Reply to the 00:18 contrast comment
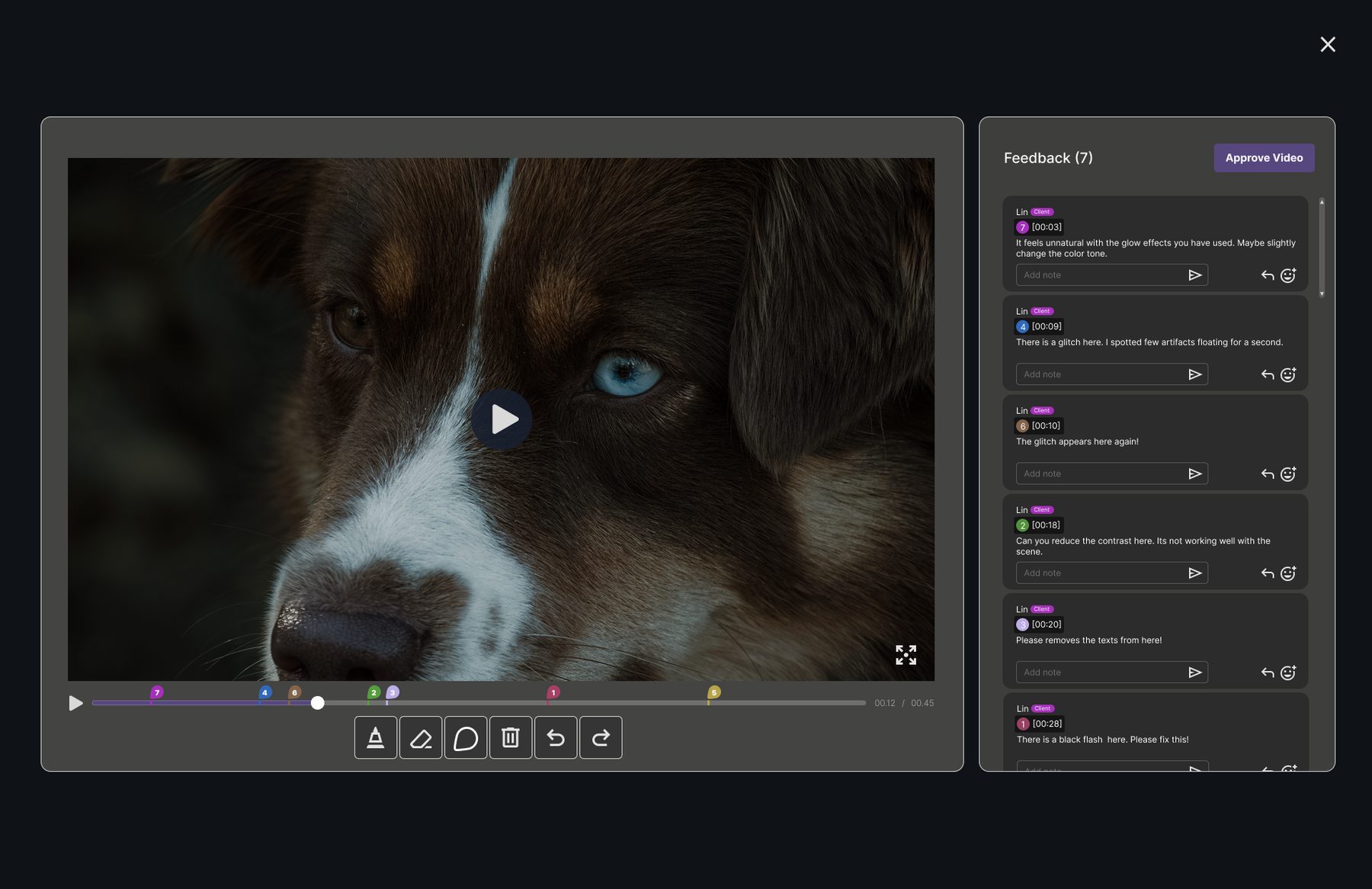The width and height of the screenshot is (1372, 889). click(1268, 573)
